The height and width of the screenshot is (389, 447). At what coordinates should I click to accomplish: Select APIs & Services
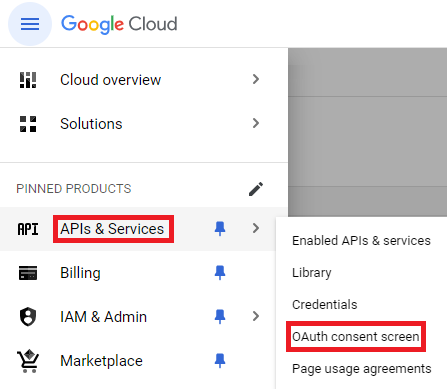coord(112,229)
